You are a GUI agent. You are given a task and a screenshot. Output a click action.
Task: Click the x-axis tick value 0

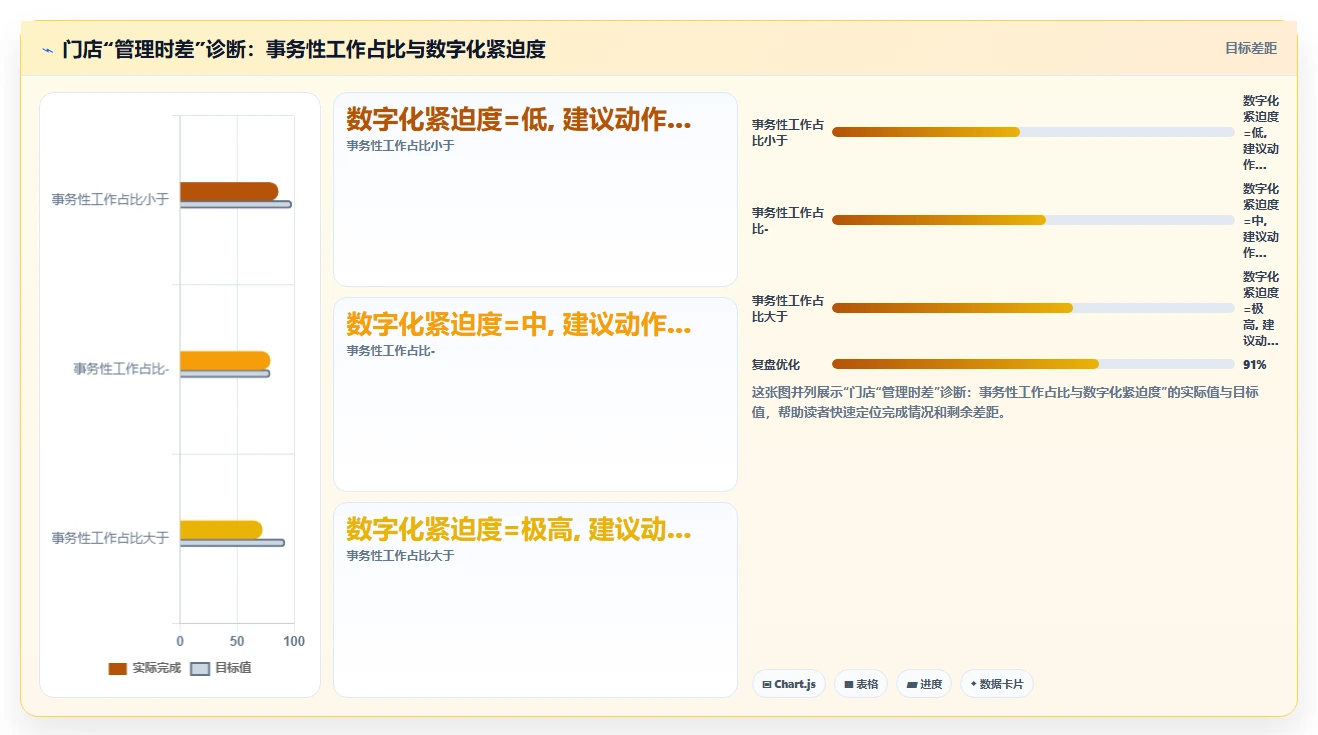tap(180, 641)
